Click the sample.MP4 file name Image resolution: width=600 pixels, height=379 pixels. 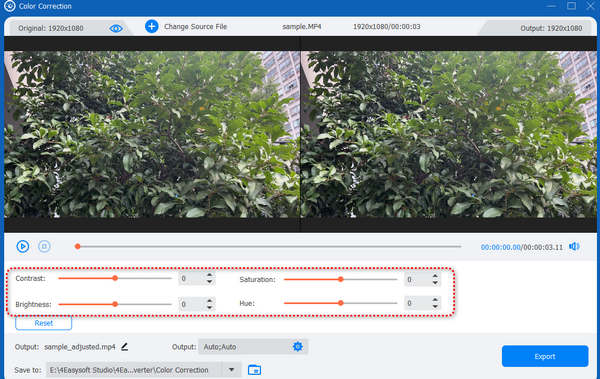point(302,26)
